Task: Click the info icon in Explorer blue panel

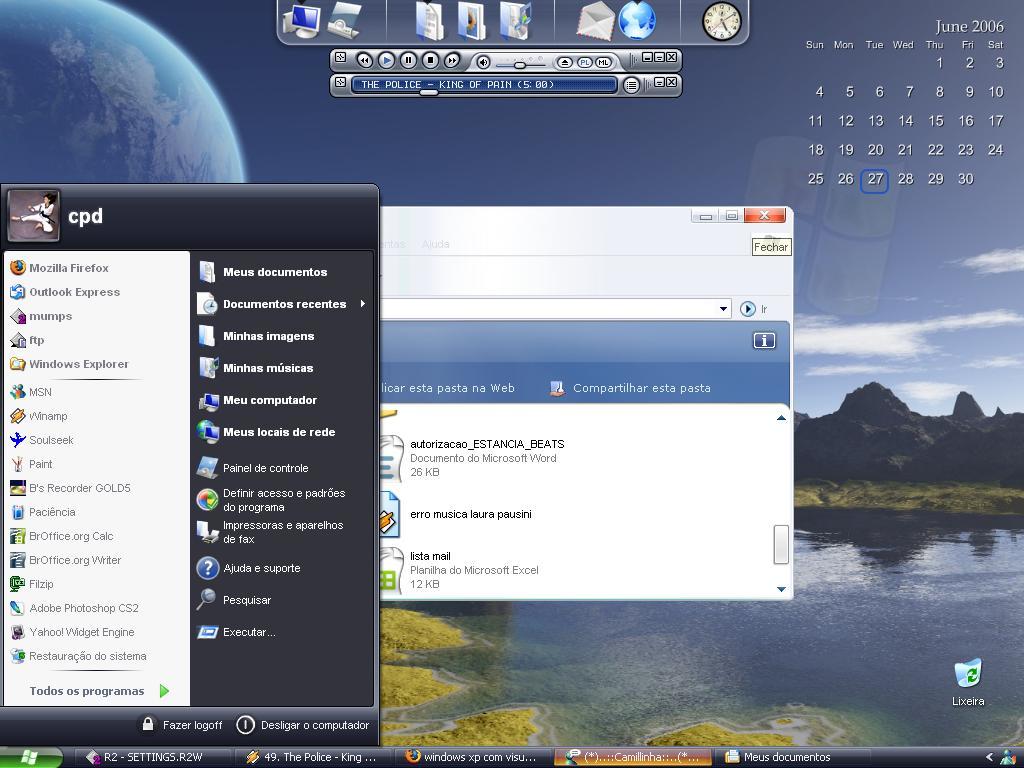Action: [x=764, y=340]
